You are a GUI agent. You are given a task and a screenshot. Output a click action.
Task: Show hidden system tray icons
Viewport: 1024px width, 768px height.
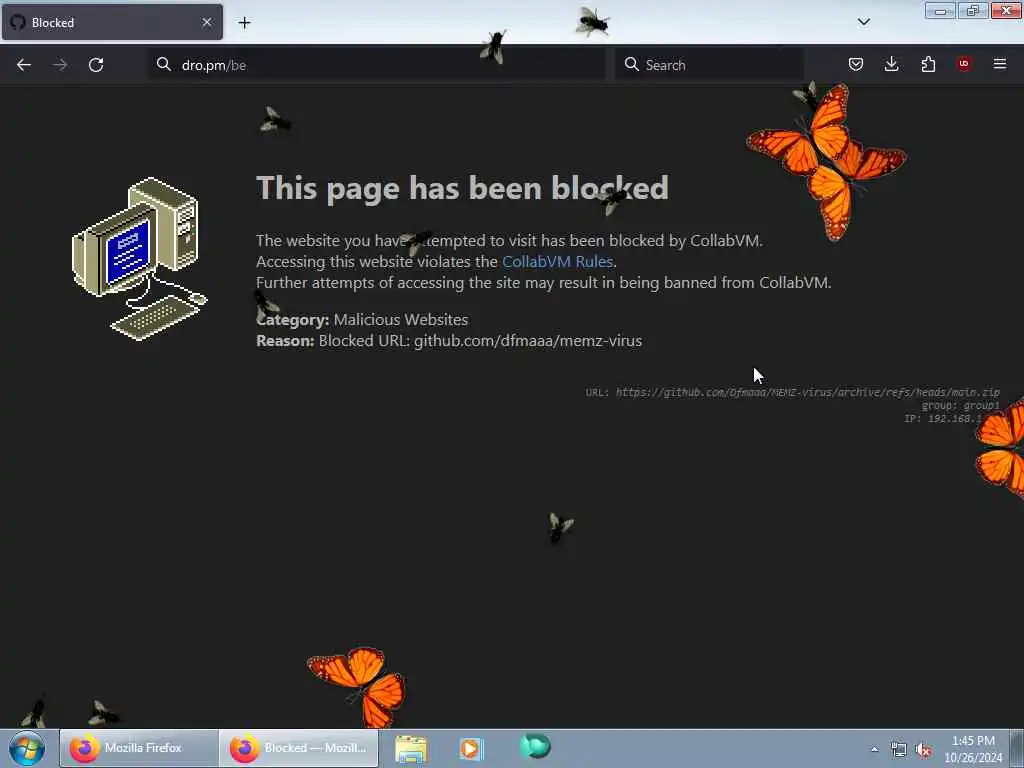(874, 750)
